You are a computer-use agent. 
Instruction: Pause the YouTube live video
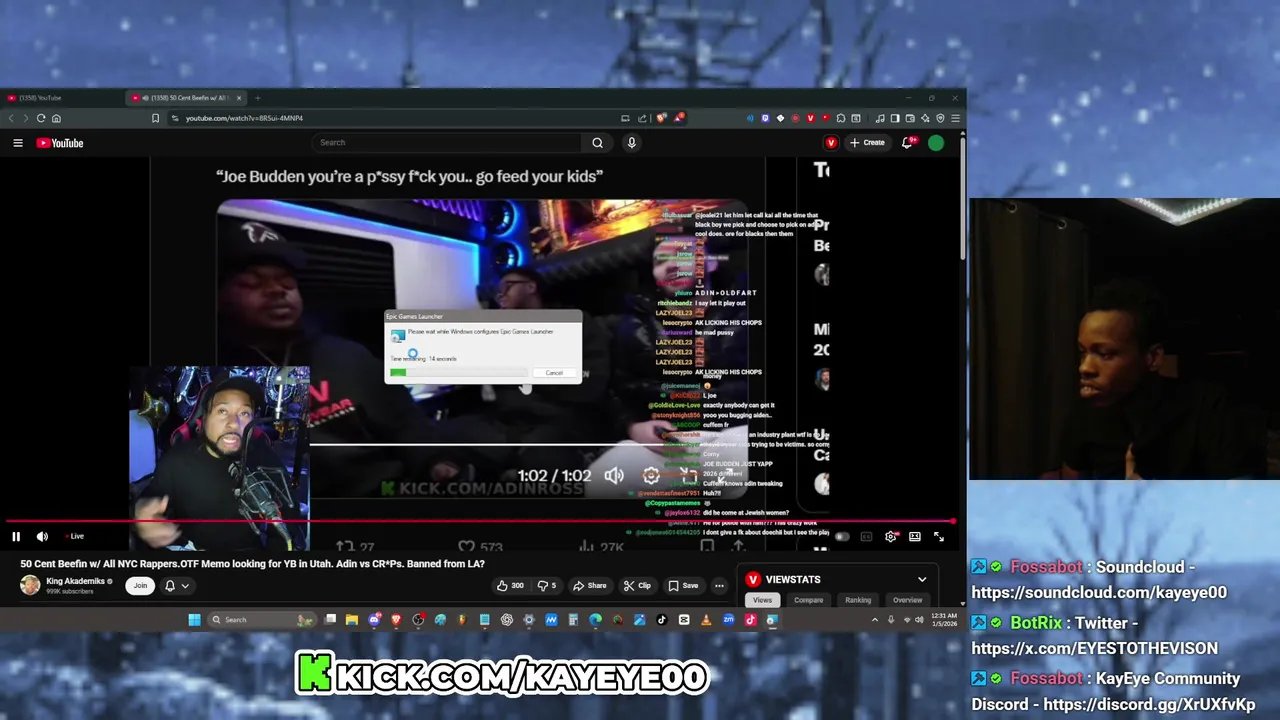[16, 537]
